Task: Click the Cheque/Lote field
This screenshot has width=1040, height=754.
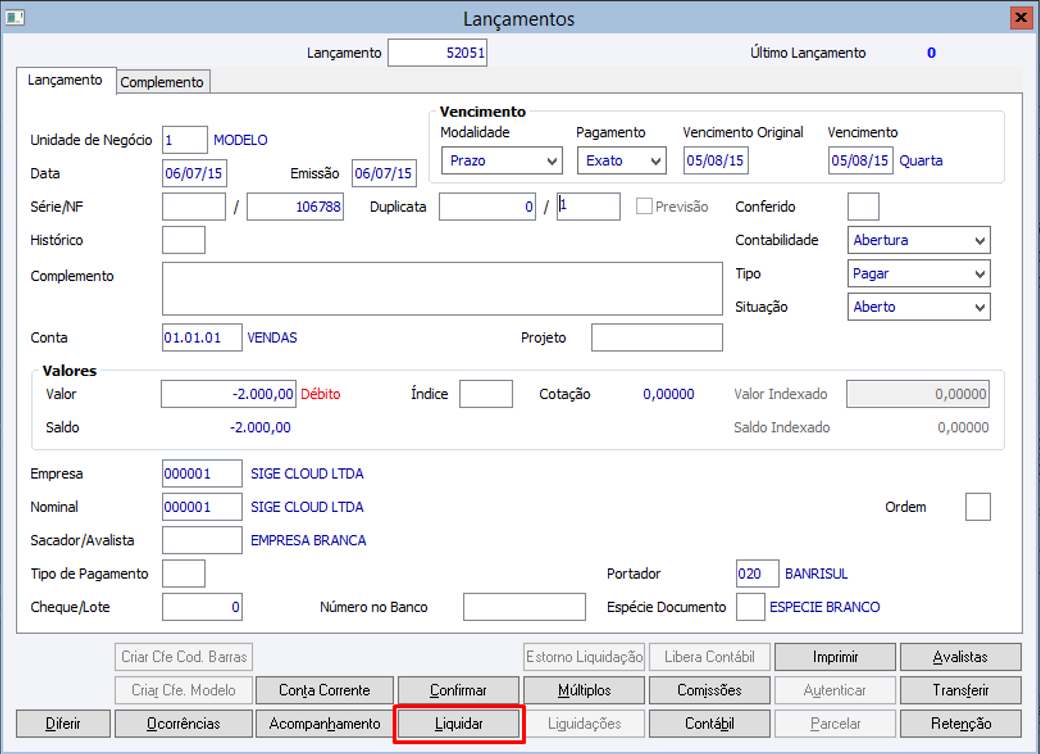Action: coord(202,607)
